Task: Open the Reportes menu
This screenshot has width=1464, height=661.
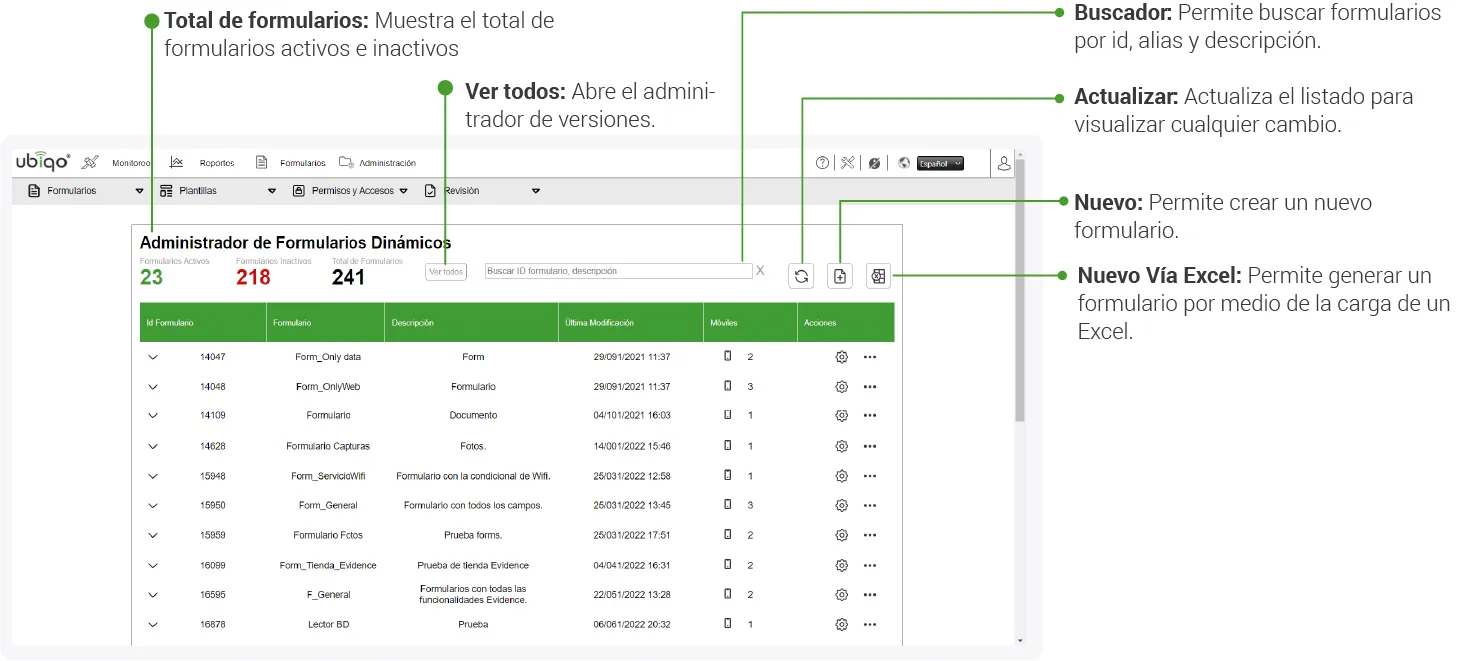Action: point(216,163)
